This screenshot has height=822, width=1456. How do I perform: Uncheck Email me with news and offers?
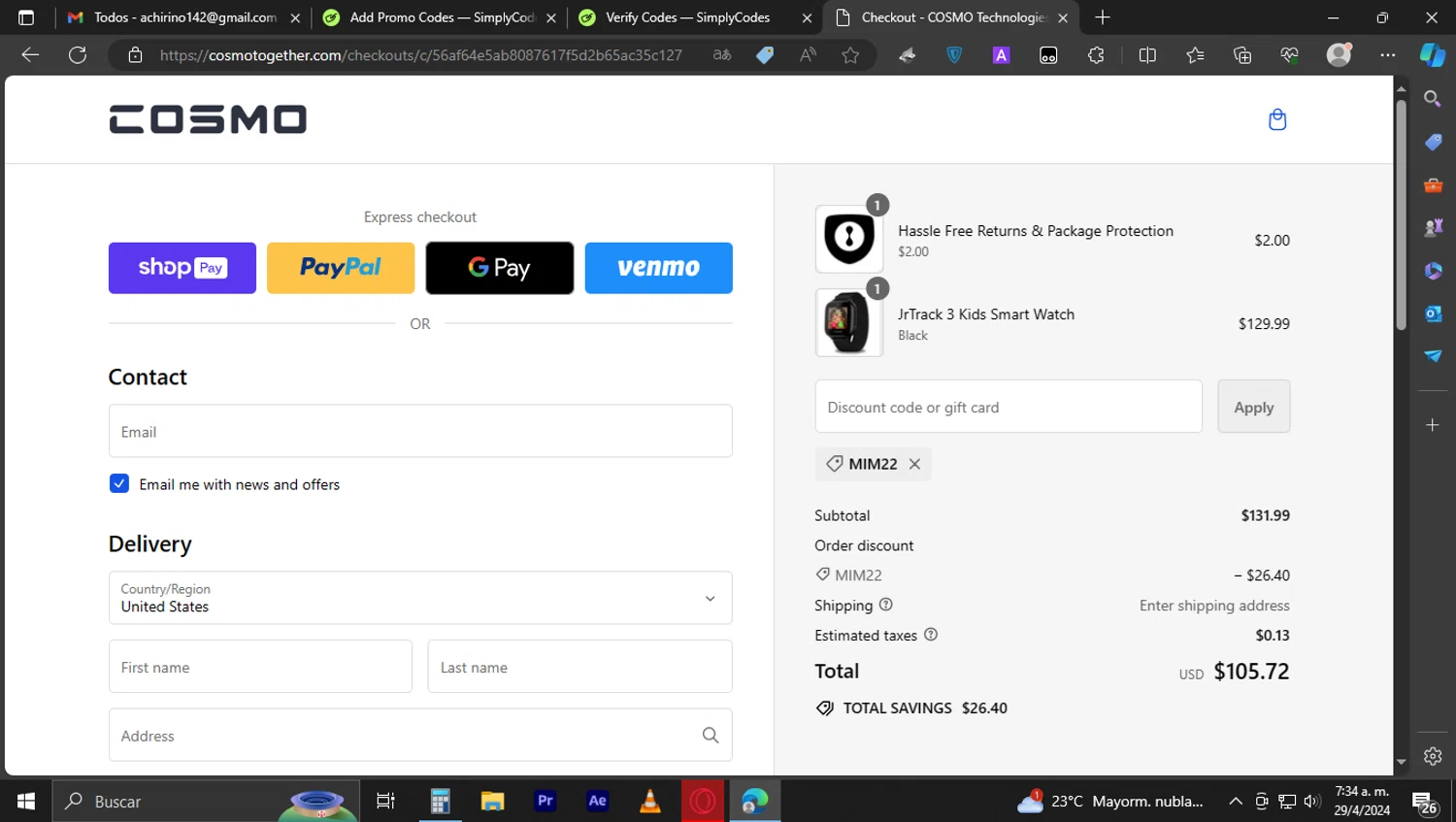(119, 483)
